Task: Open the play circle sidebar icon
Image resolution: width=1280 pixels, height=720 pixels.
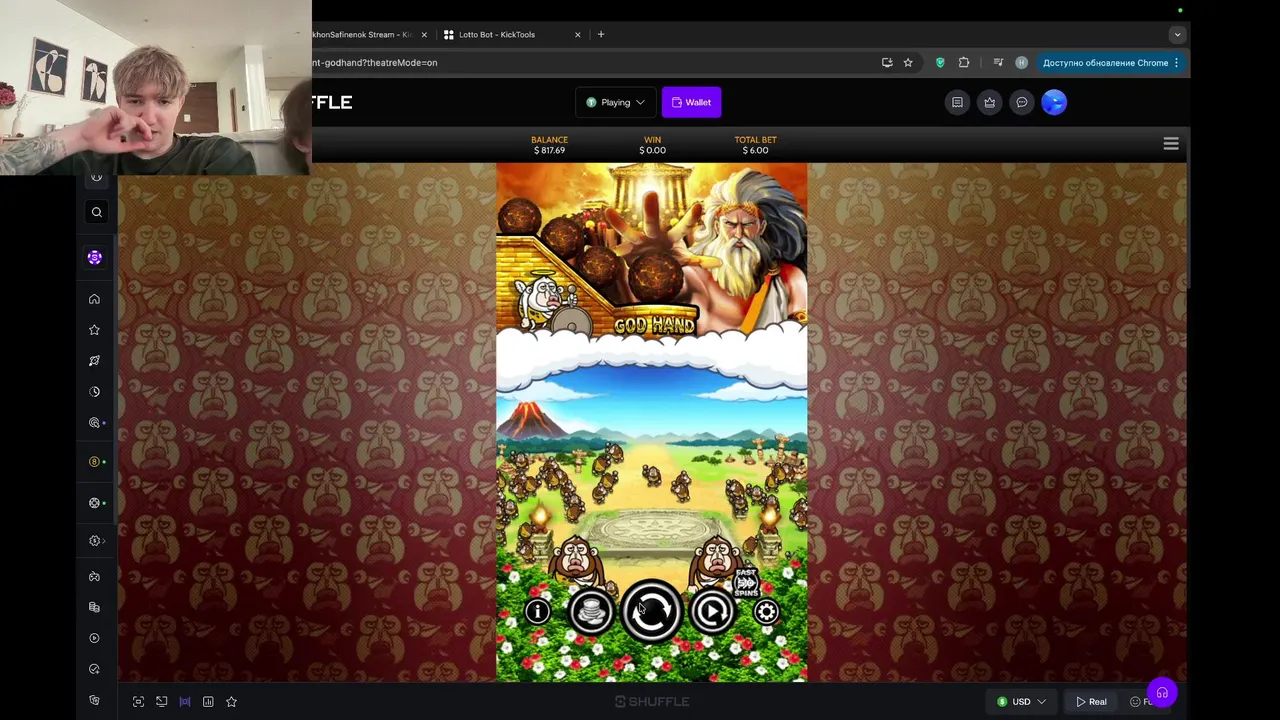Action: click(94, 638)
